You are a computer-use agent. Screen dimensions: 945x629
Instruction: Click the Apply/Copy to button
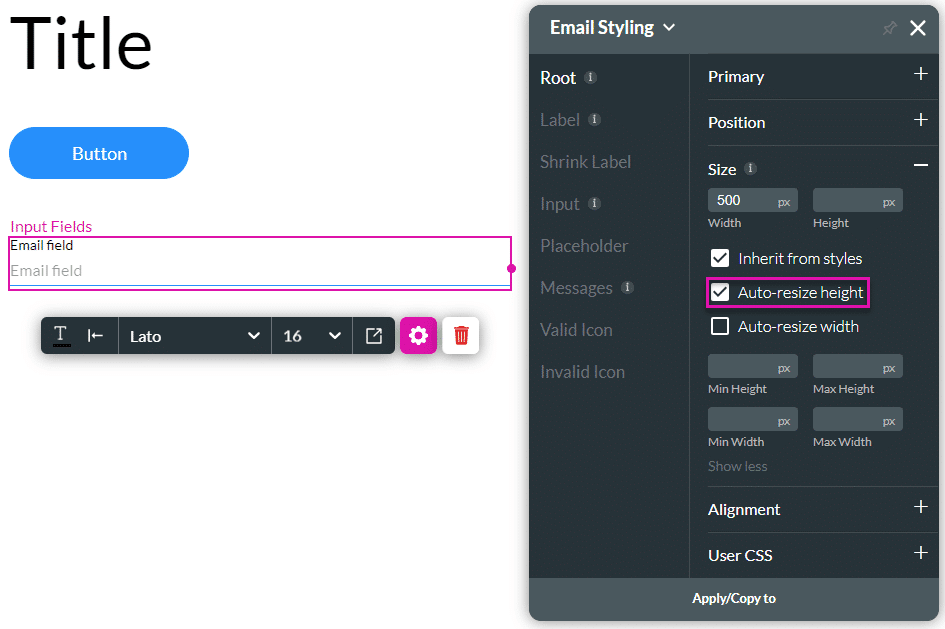tap(733, 598)
